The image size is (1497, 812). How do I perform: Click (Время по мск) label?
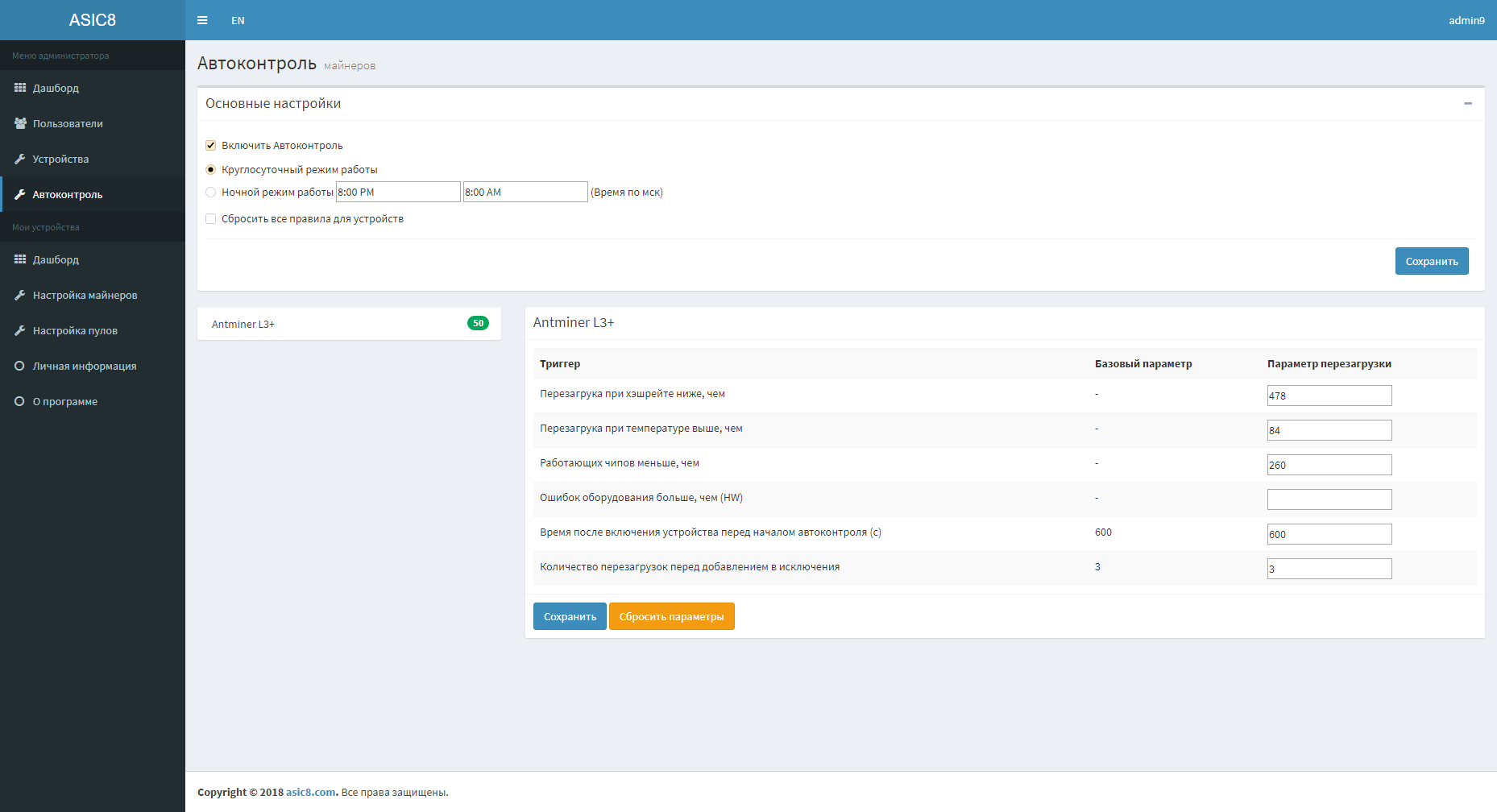(627, 193)
